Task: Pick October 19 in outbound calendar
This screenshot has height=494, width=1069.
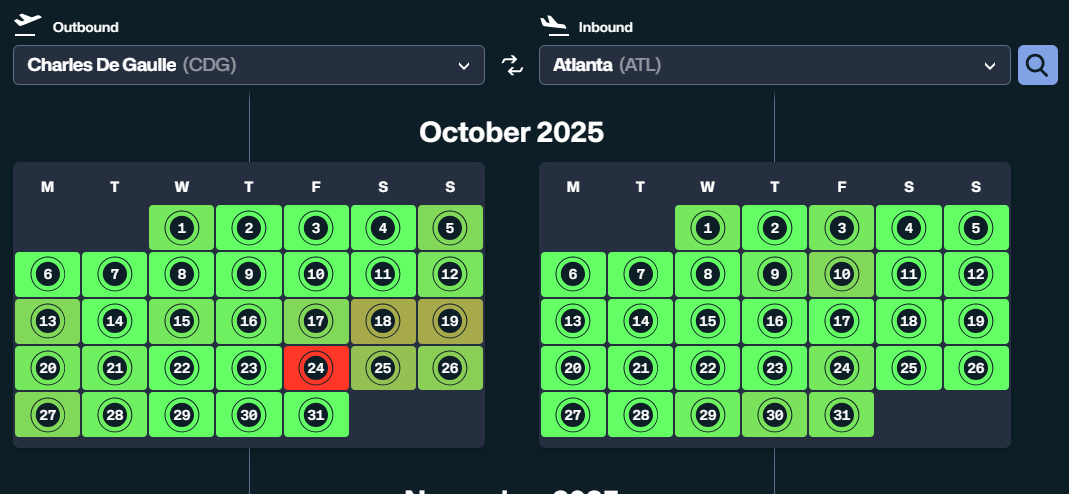Action: tap(450, 321)
